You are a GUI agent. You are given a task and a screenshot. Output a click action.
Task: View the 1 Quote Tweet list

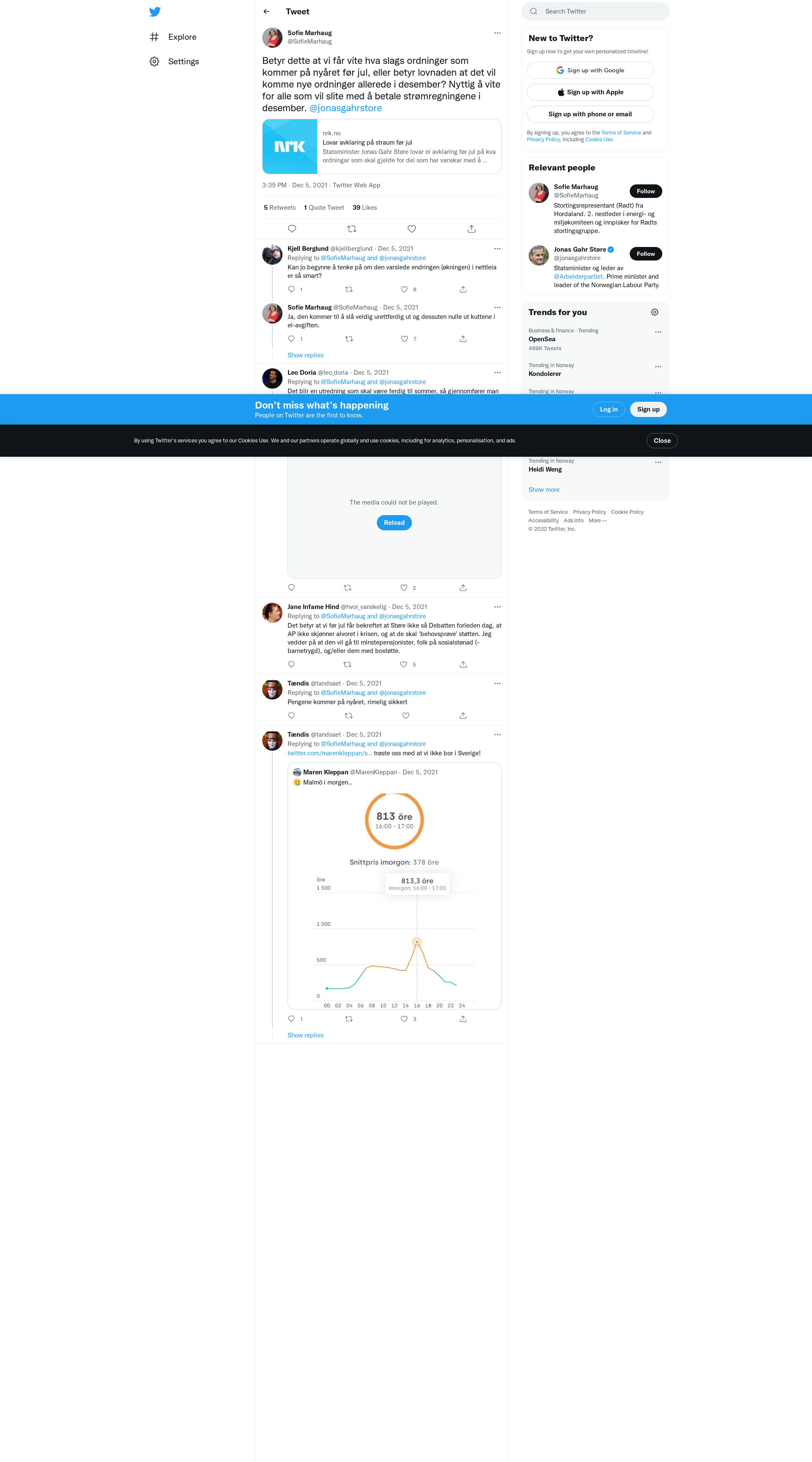(324, 208)
